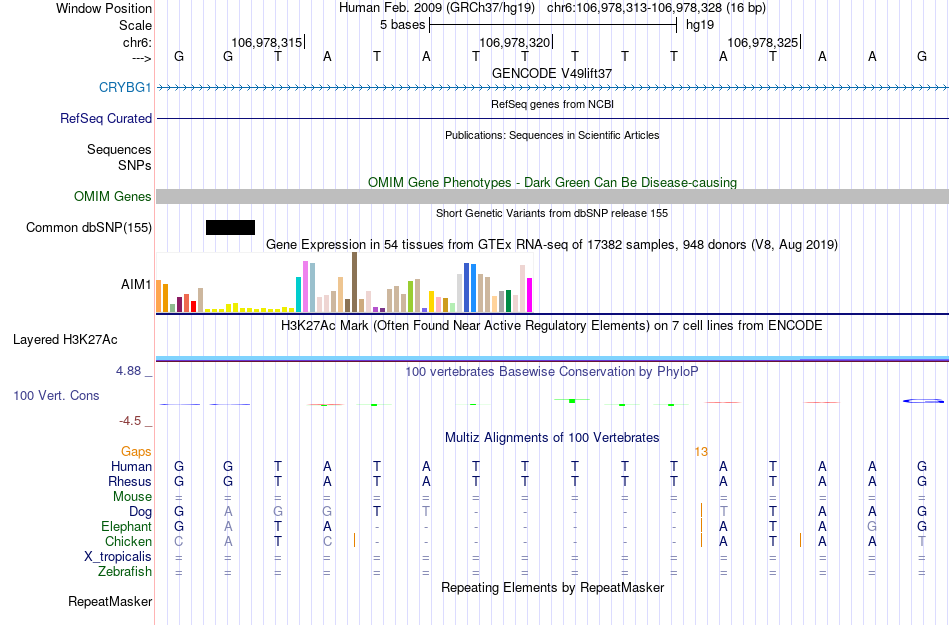This screenshot has height=625, width=950.
Task: Select the Rhesus alignment row label
Action: pyautogui.click(x=130, y=481)
